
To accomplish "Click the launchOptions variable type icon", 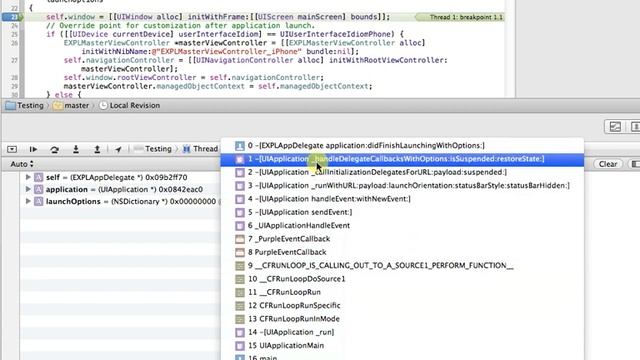I will (38, 201).
